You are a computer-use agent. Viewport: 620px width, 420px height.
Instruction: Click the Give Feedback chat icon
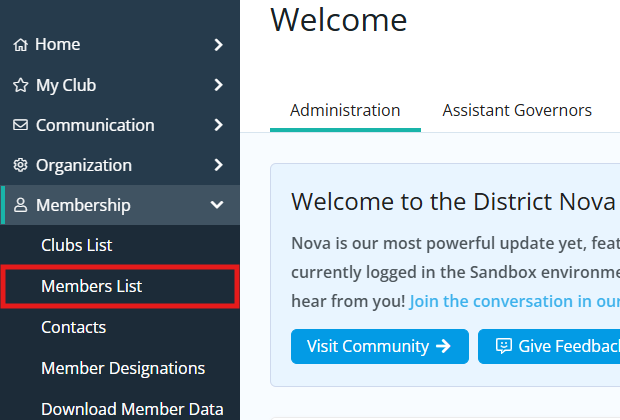pos(504,346)
